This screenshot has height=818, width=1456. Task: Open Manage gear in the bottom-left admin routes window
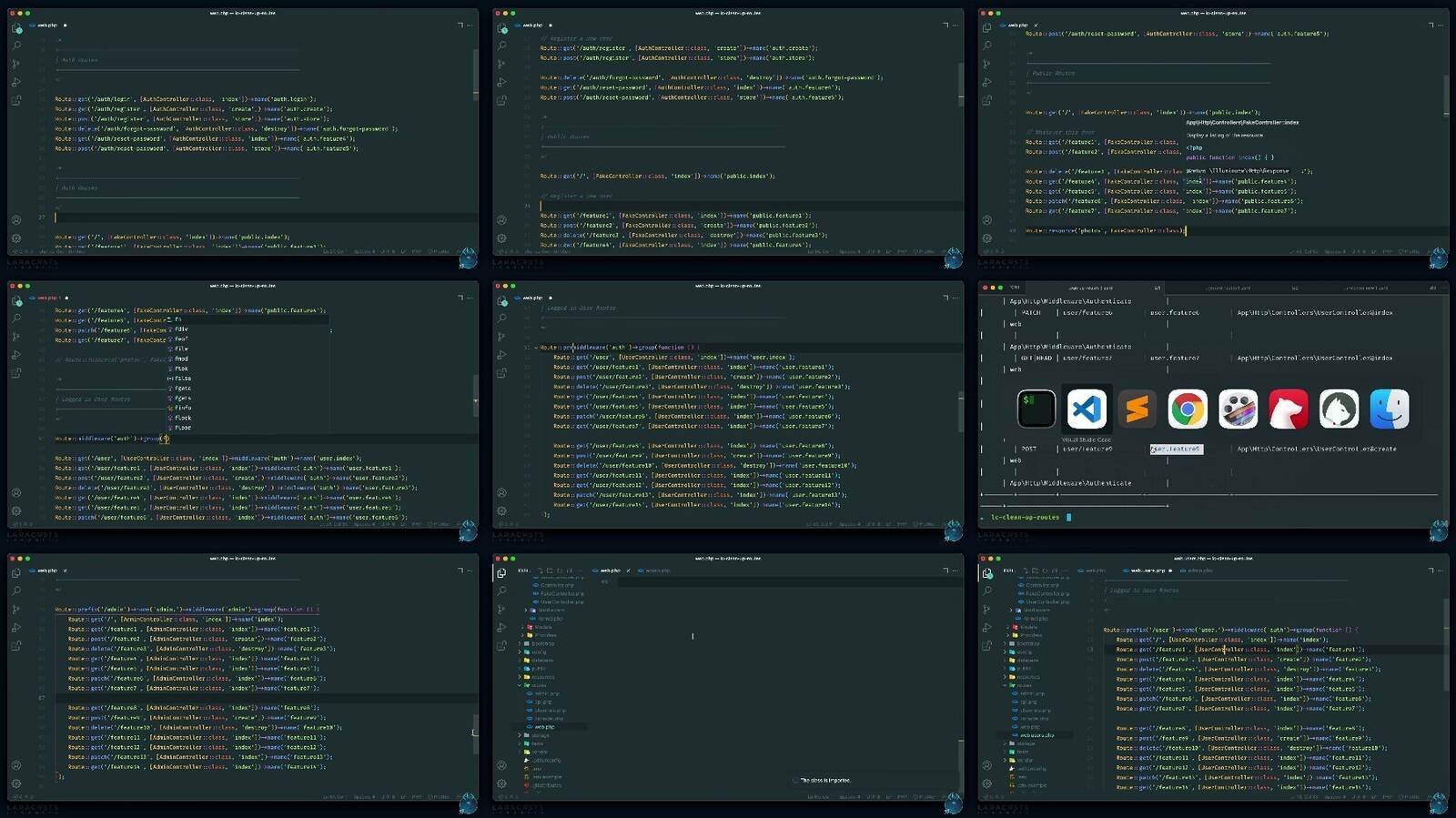click(16, 783)
